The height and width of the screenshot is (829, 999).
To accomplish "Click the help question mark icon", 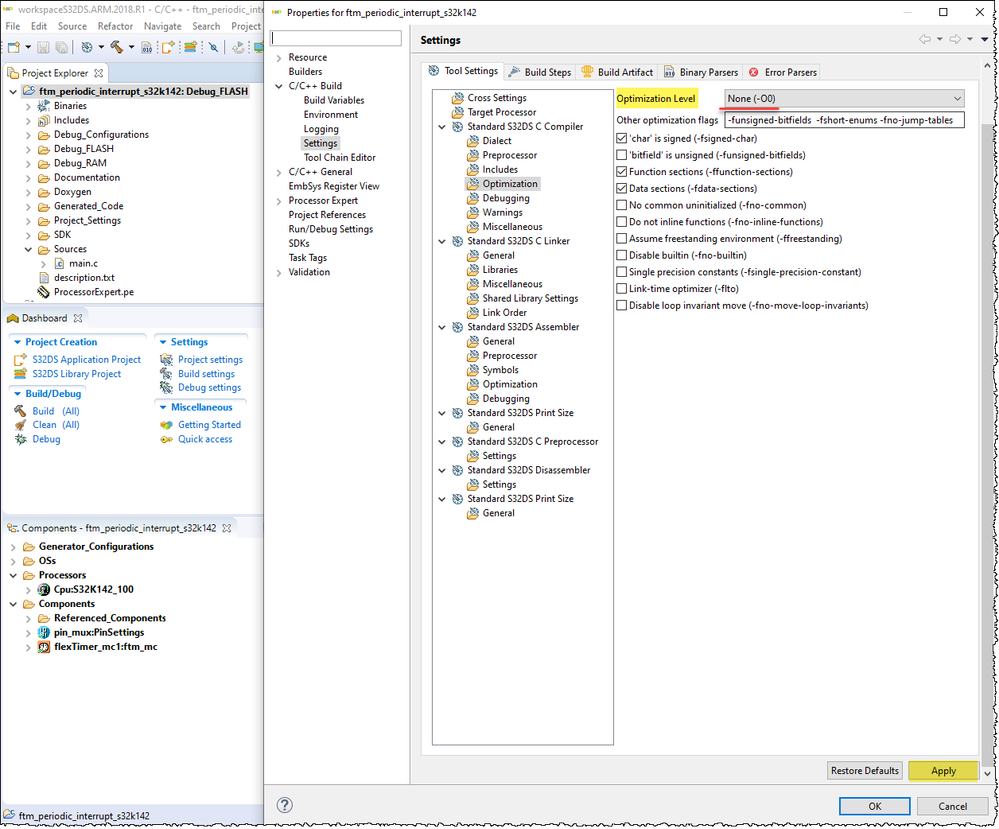I will pos(285,805).
